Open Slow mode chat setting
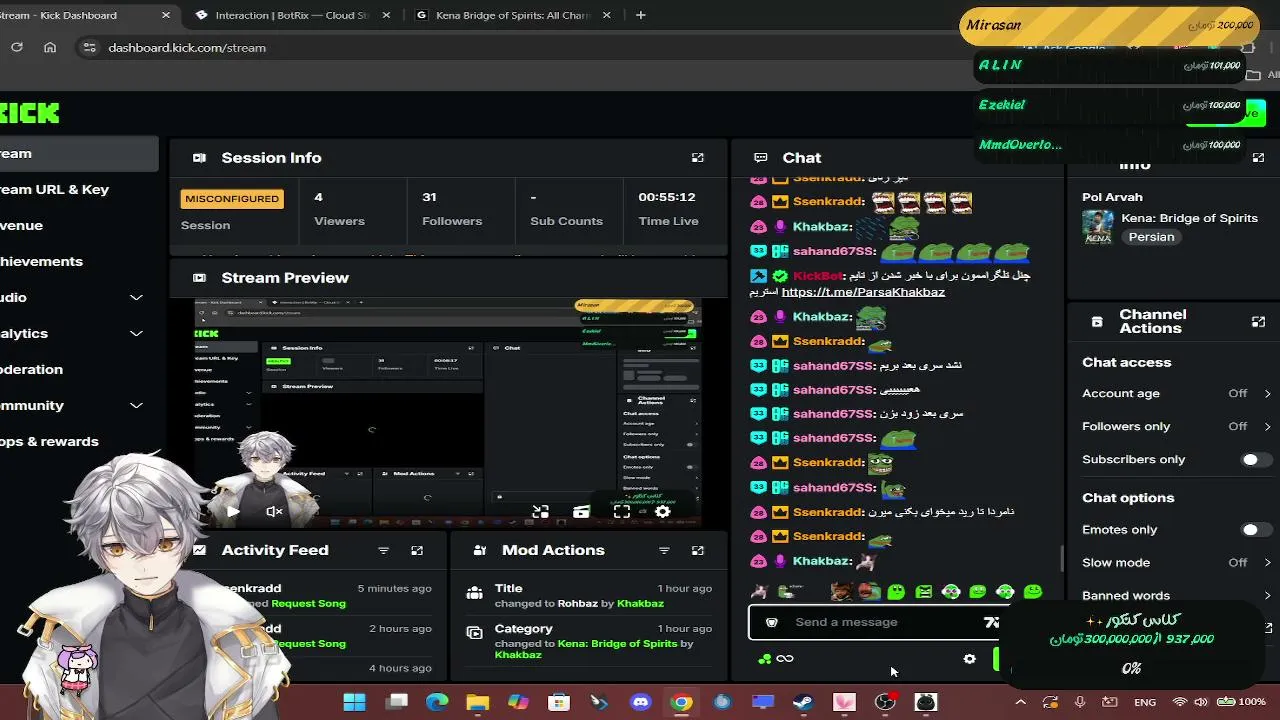 click(1176, 563)
